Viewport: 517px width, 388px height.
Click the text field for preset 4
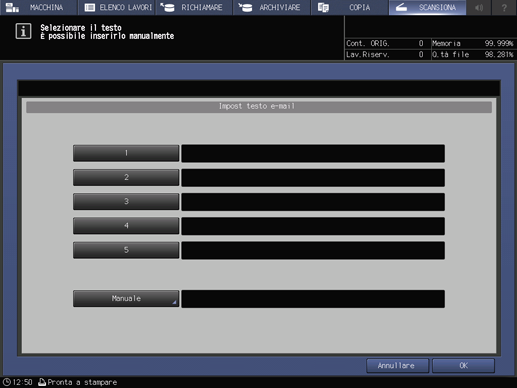313,226
